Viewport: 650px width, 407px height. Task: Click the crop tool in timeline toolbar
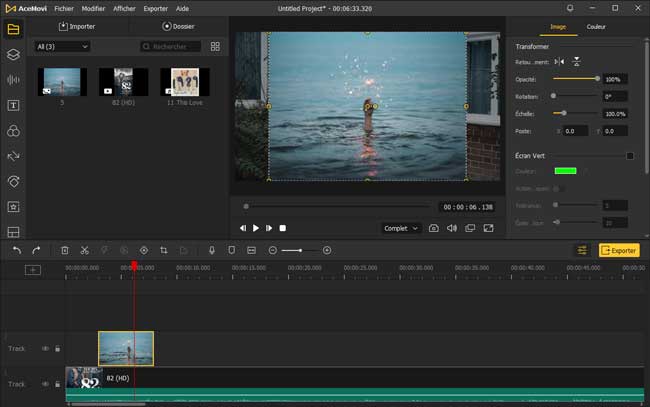tap(164, 250)
